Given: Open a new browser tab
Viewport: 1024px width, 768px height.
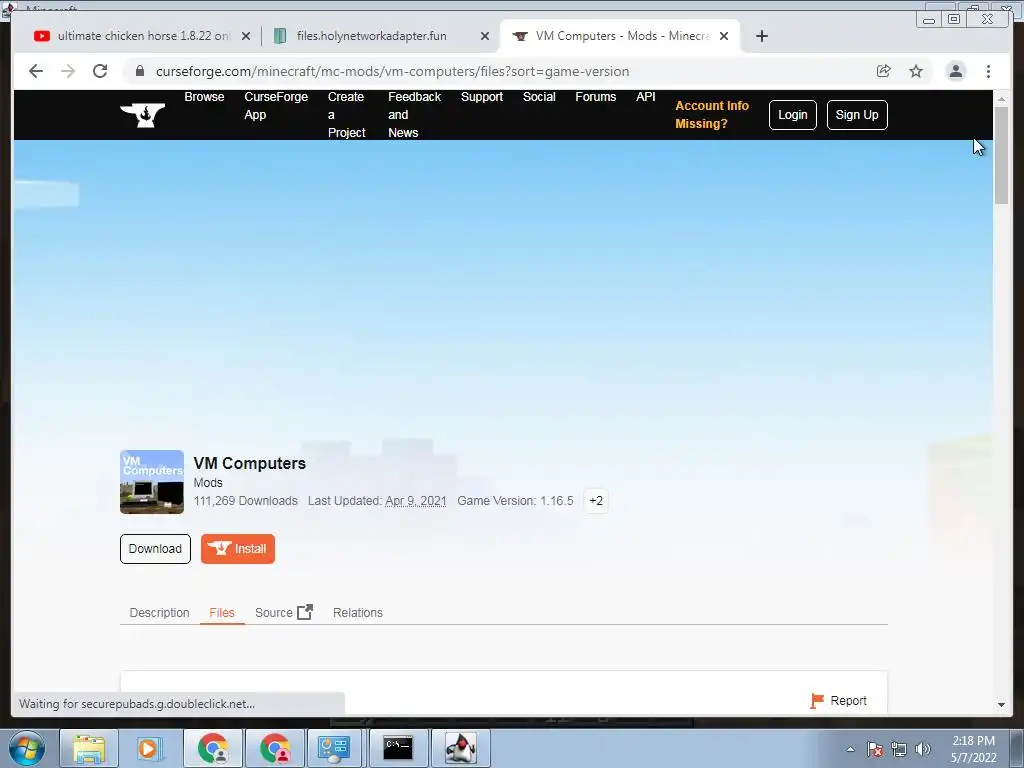Looking at the screenshot, I should [761, 36].
